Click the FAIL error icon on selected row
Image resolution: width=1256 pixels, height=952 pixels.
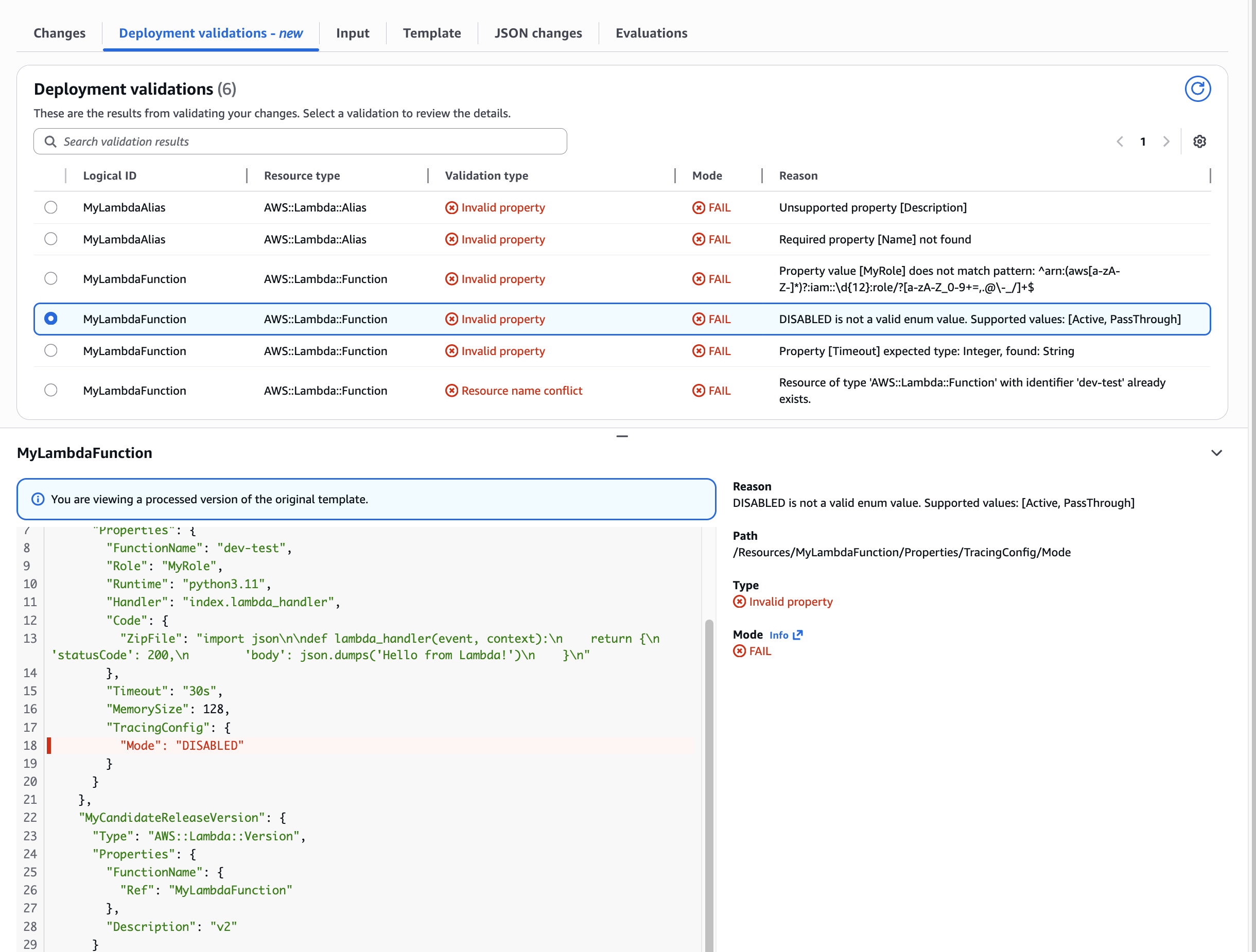click(698, 319)
